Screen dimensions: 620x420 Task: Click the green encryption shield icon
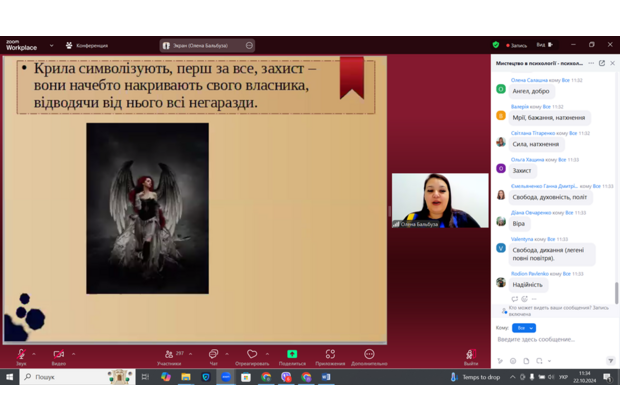[495, 45]
